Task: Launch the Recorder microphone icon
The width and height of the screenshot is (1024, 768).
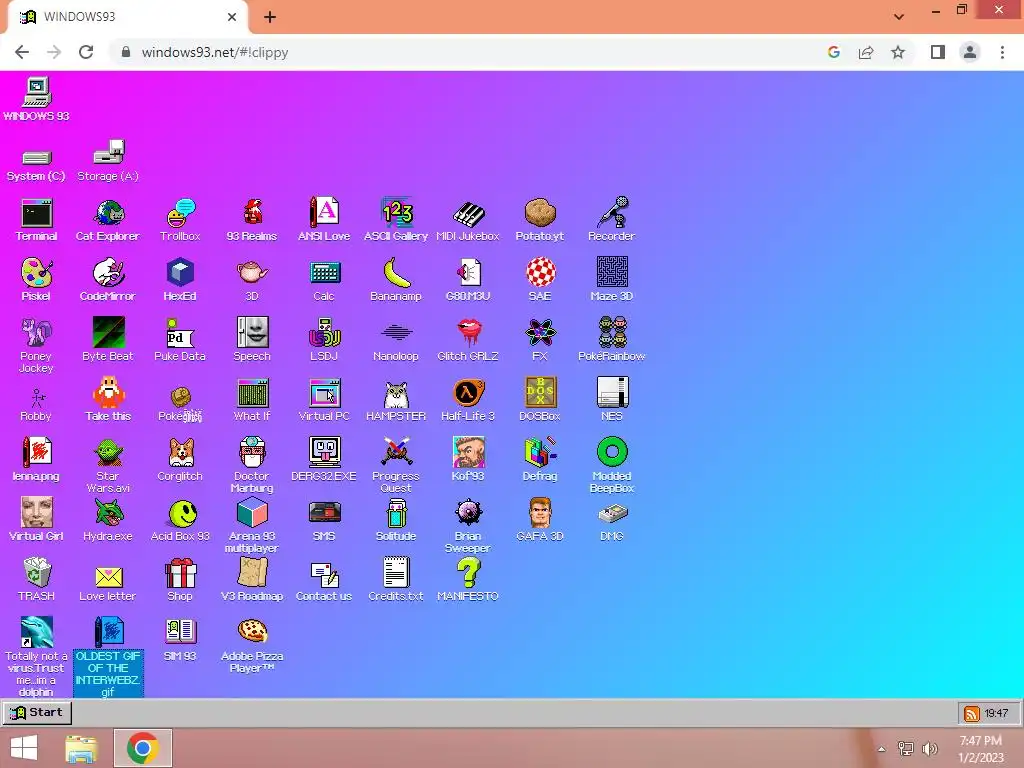Action: point(612,213)
